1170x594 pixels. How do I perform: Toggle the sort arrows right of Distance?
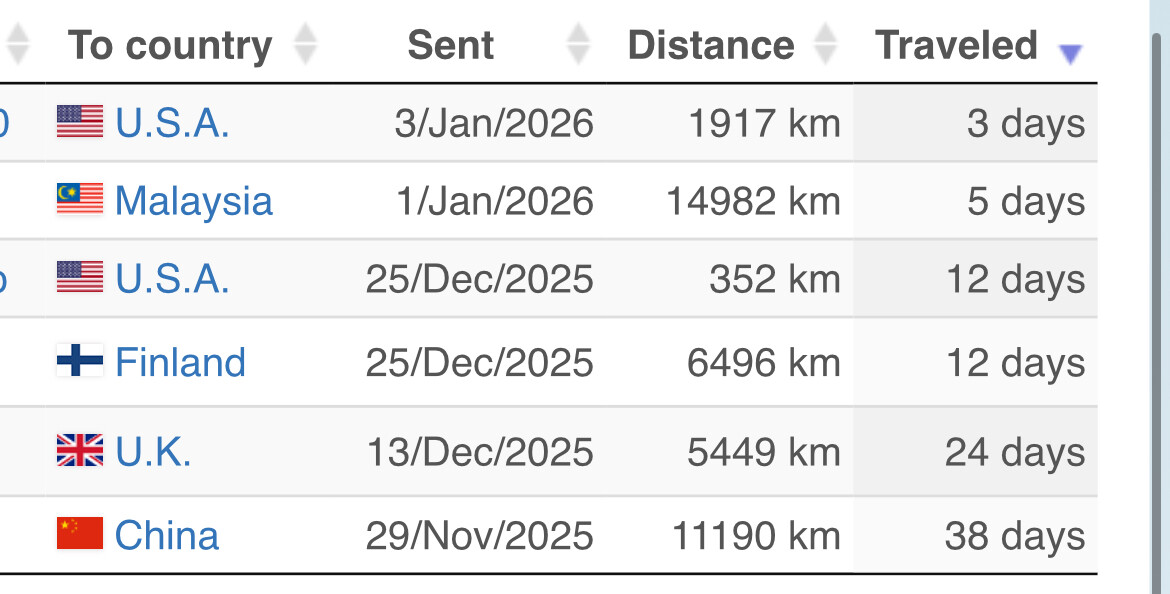tap(825, 45)
